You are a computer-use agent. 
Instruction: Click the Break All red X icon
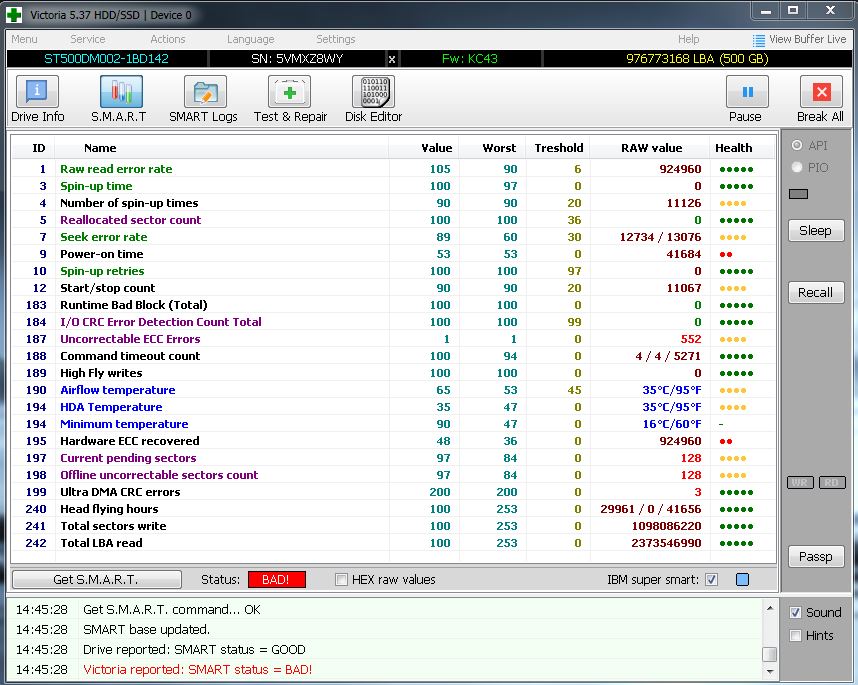[x=821, y=91]
